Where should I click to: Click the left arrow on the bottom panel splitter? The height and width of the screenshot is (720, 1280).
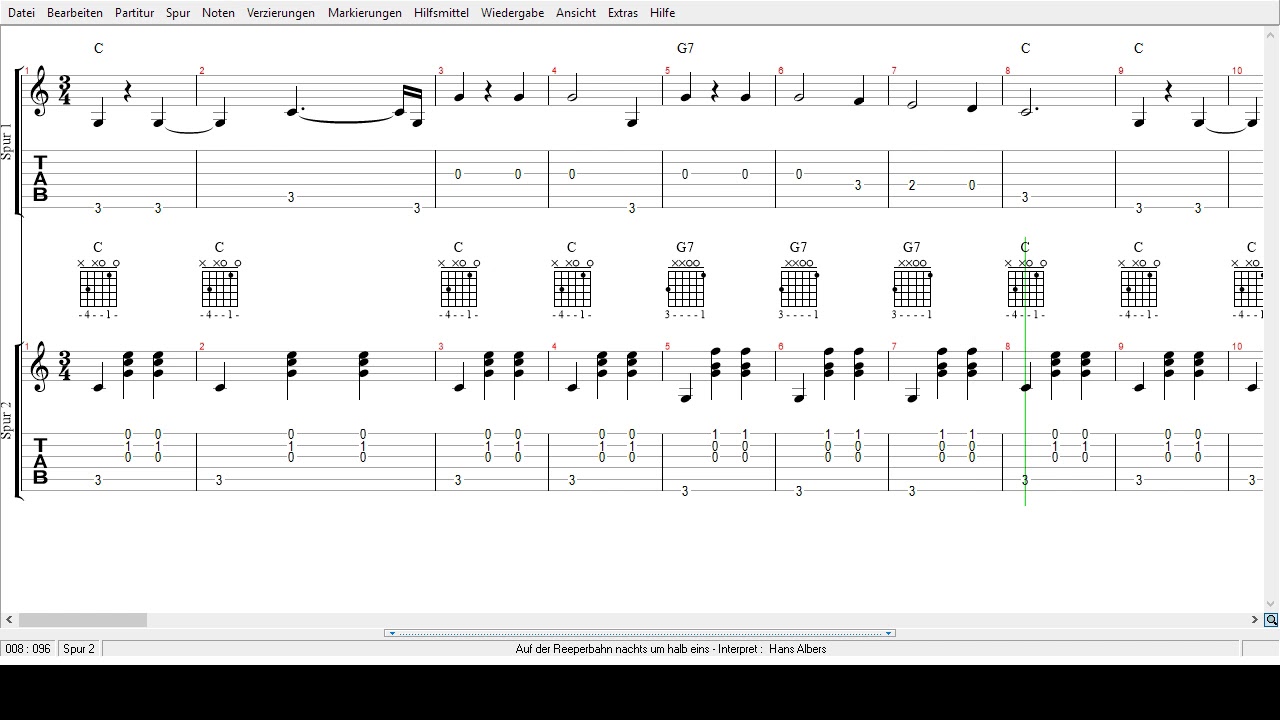392,633
